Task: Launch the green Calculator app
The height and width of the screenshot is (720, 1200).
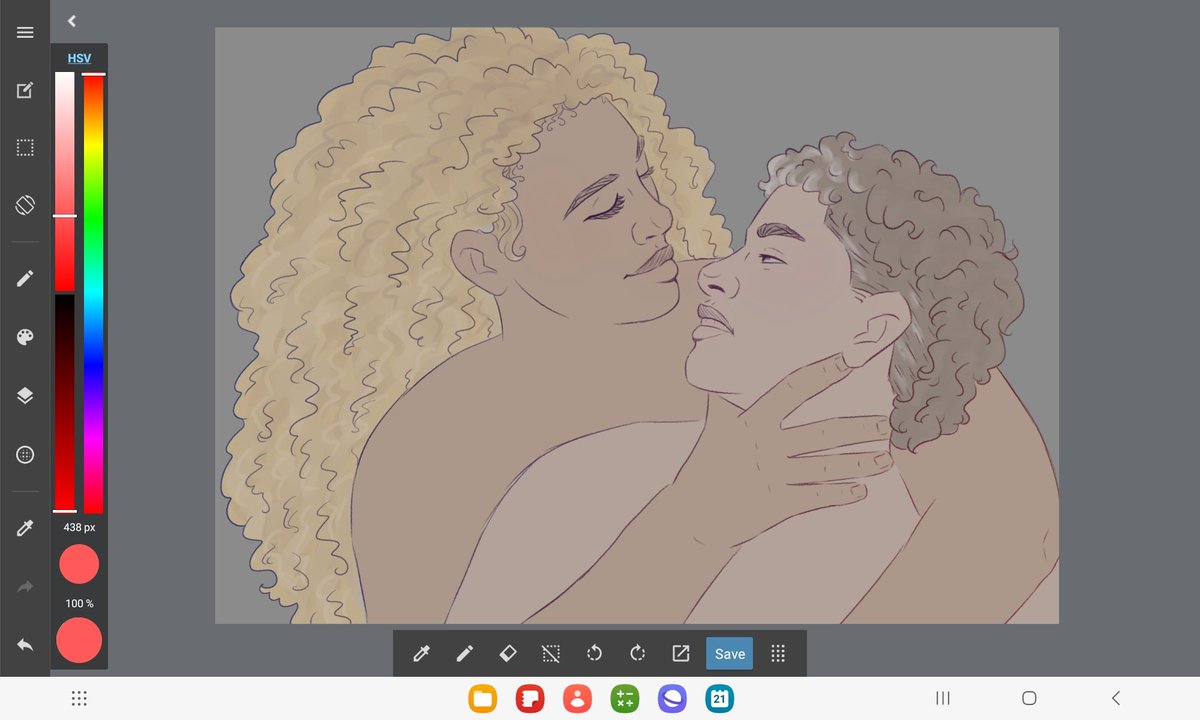Action: click(625, 698)
